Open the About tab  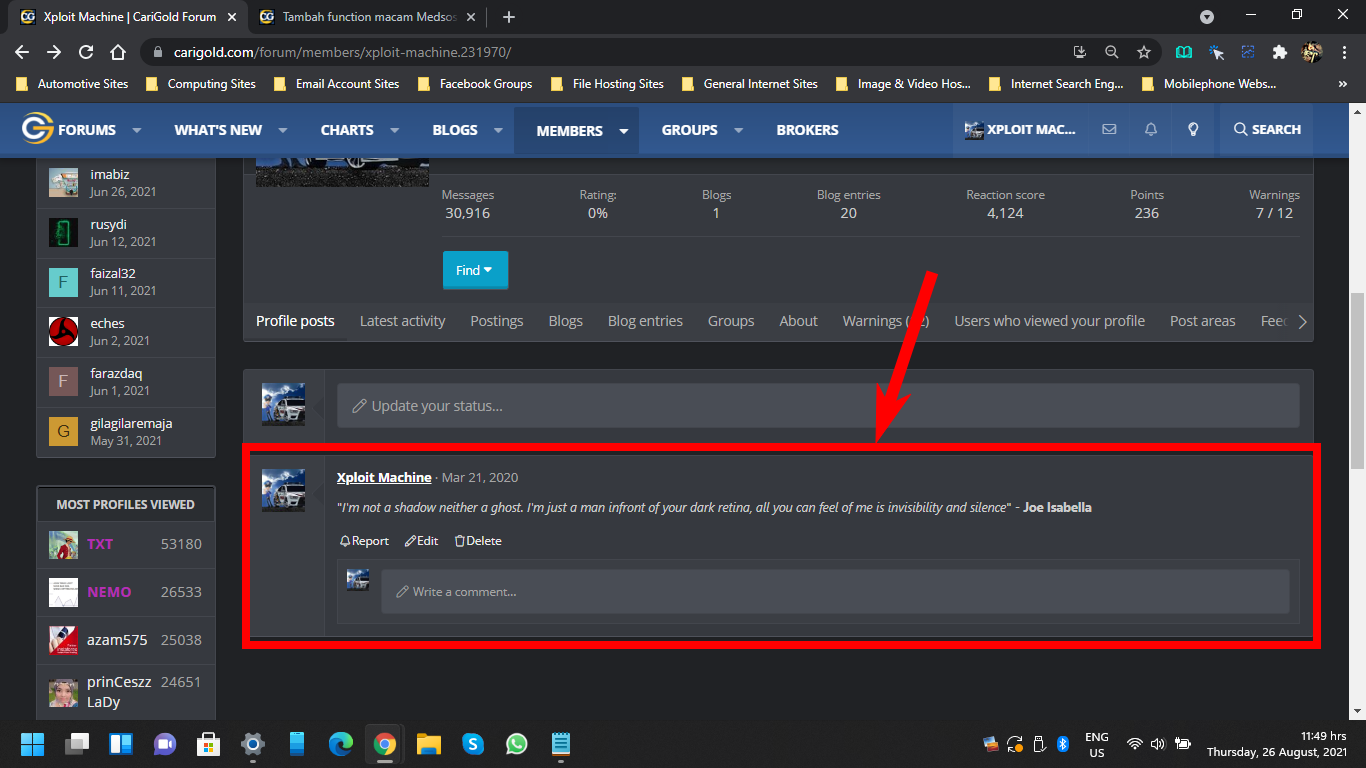coord(798,321)
